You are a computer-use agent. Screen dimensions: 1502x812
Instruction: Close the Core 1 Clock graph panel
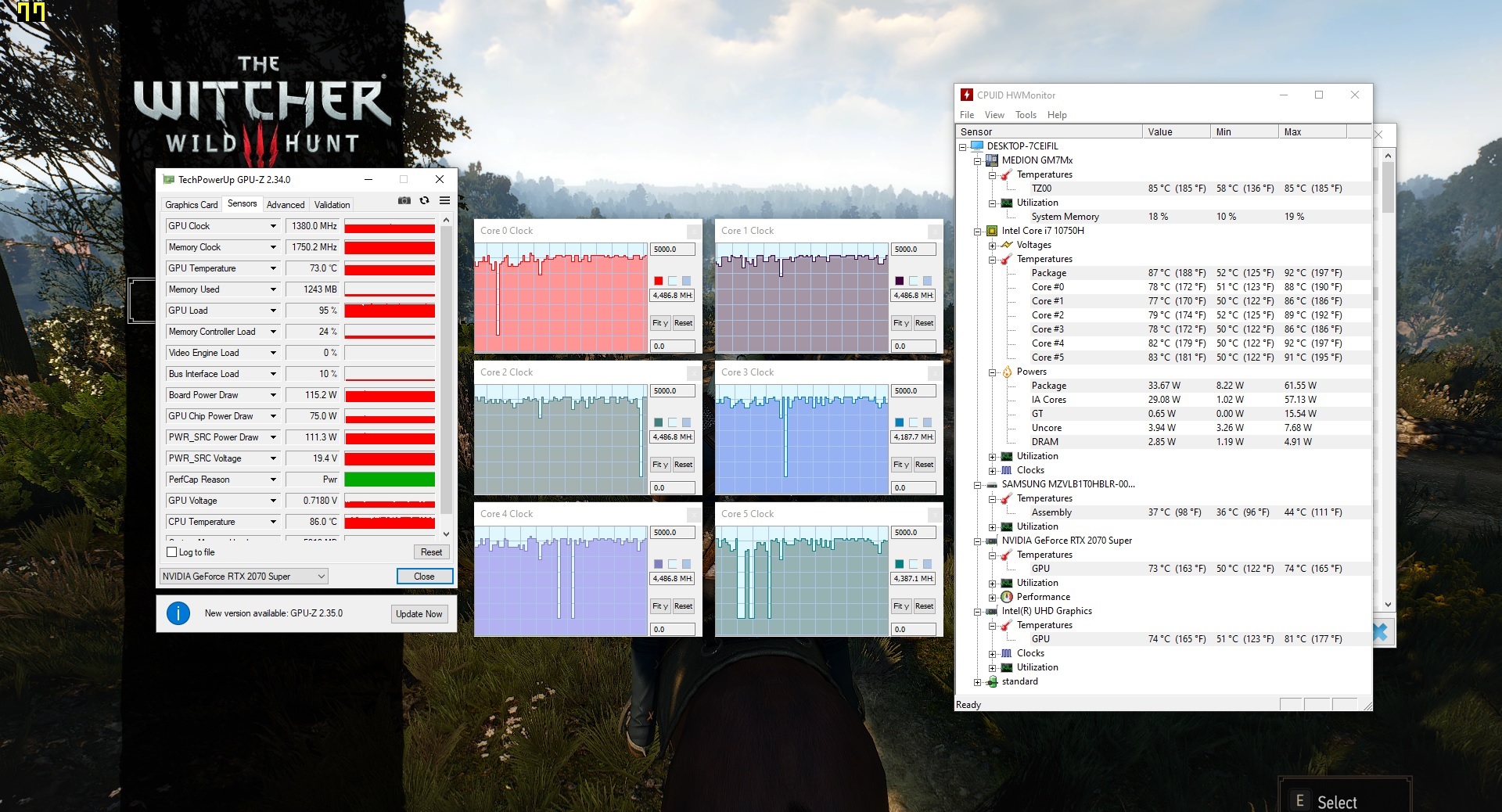(x=935, y=231)
